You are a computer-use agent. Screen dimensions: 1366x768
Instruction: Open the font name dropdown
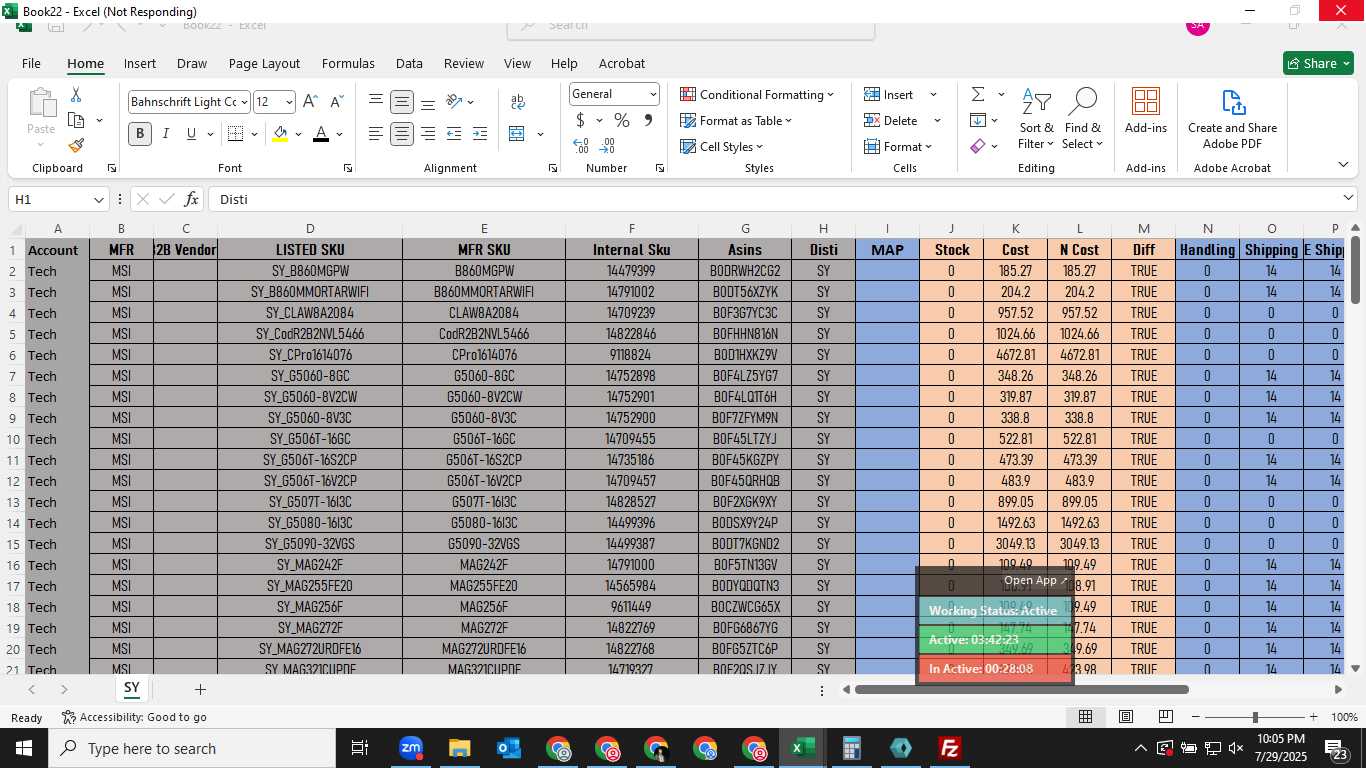243,102
